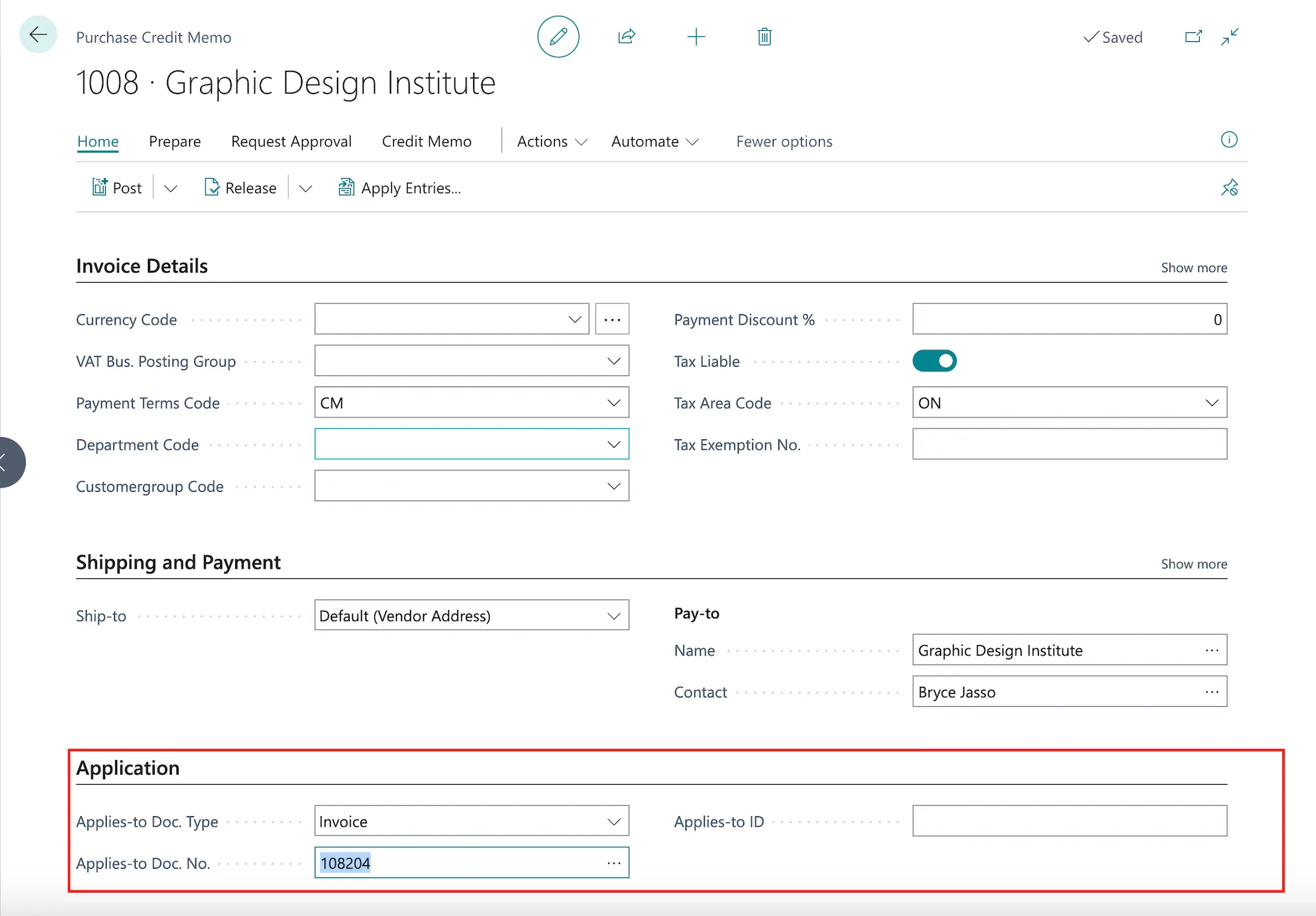Click the Post button
The image size is (1316, 916).
coord(117,188)
